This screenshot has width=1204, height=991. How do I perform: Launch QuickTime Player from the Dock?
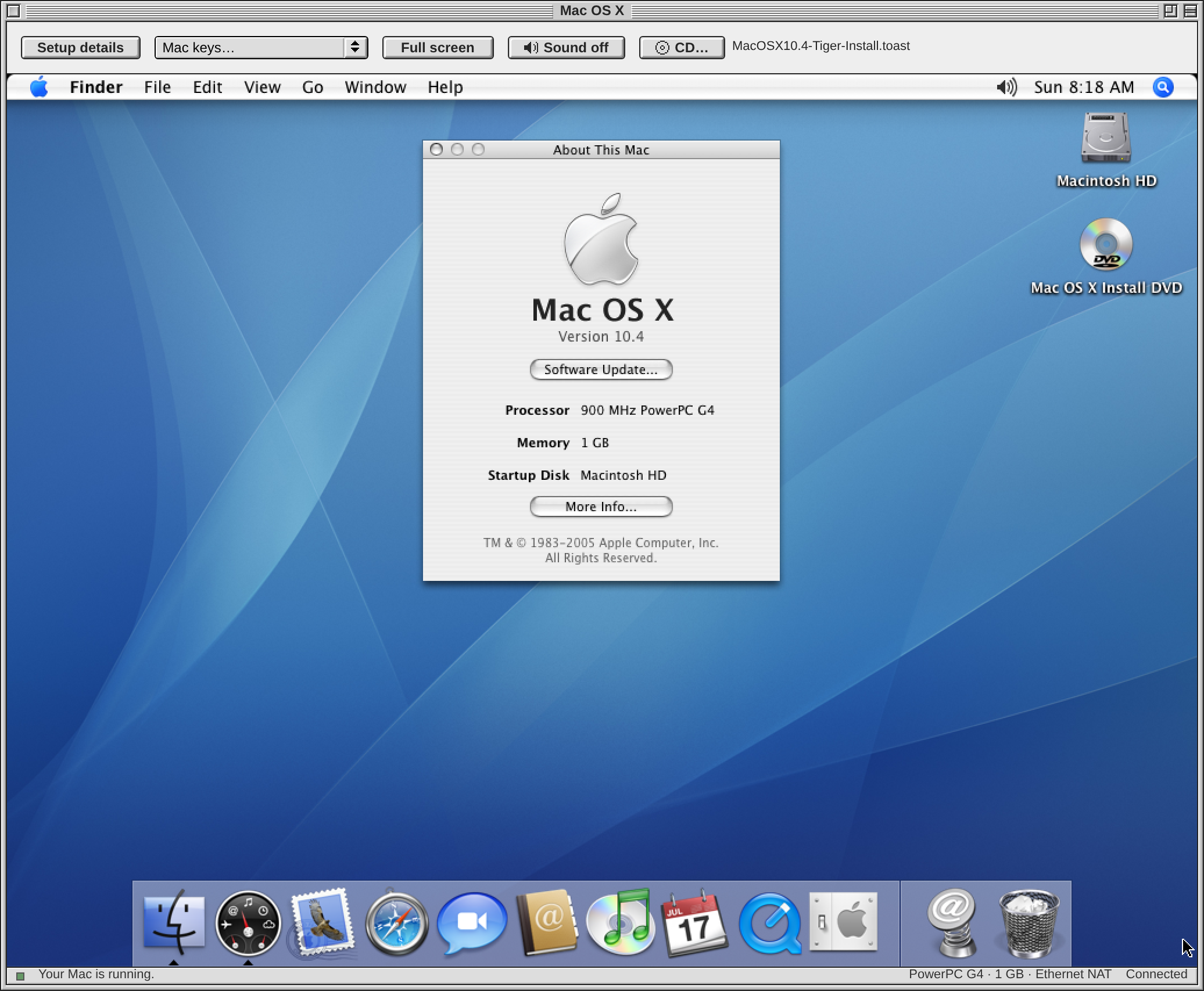point(770,923)
